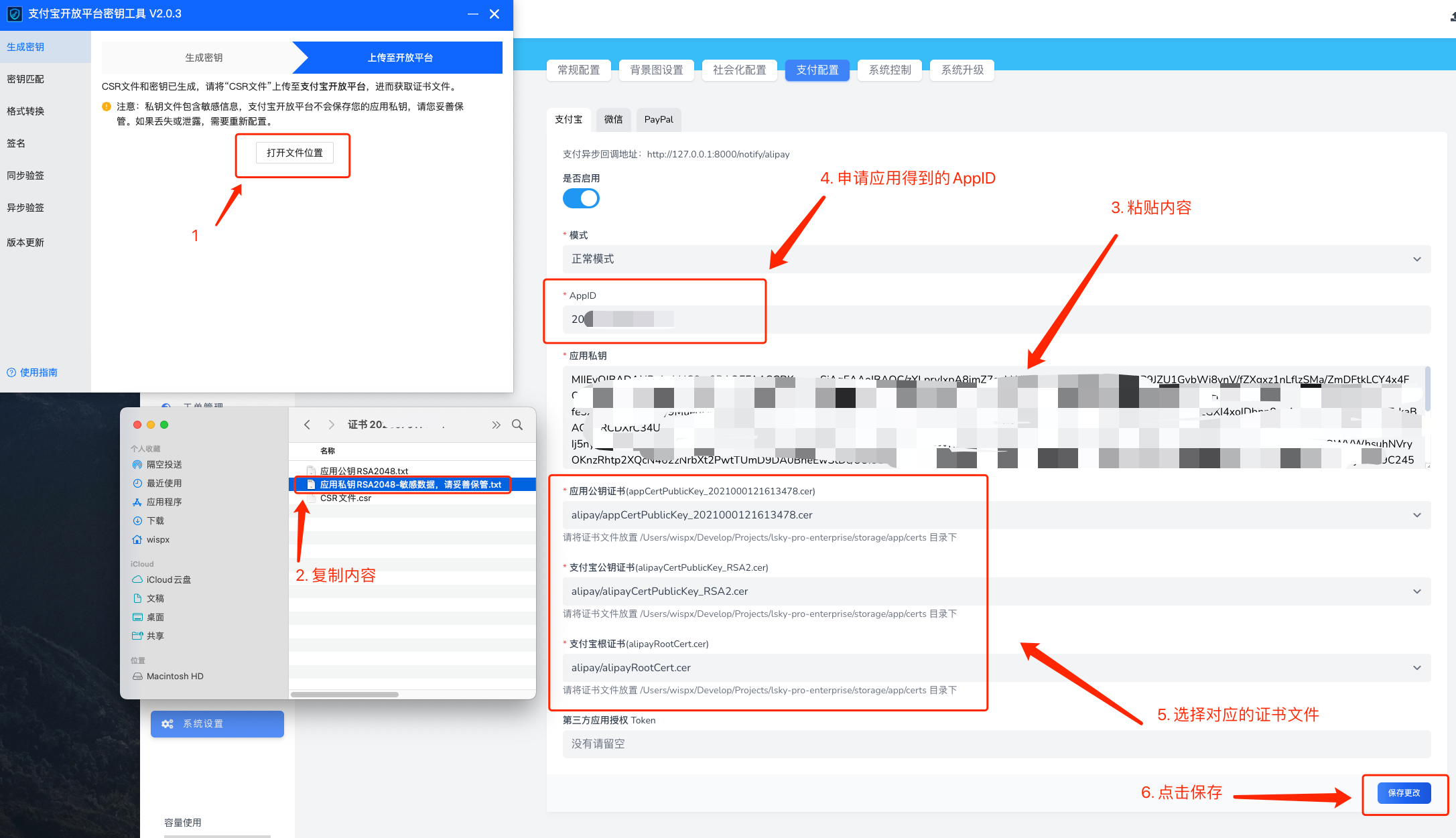Select Macintosh HD in Finder sidebar

[168, 676]
